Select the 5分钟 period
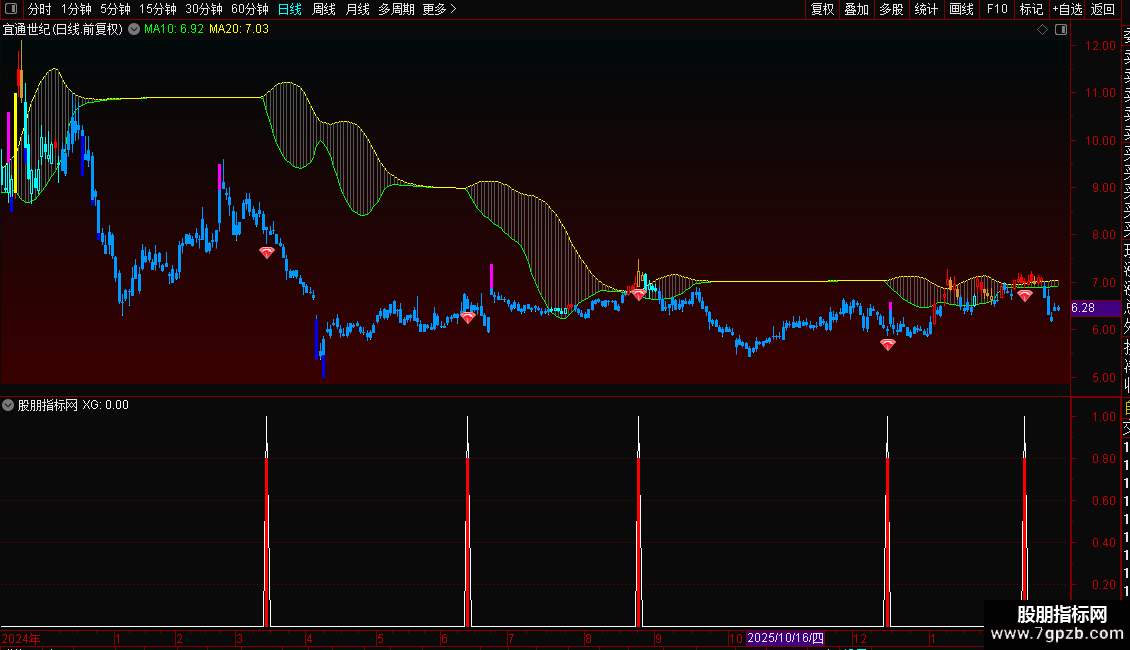The image size is (1130, 650). [115, 9]
